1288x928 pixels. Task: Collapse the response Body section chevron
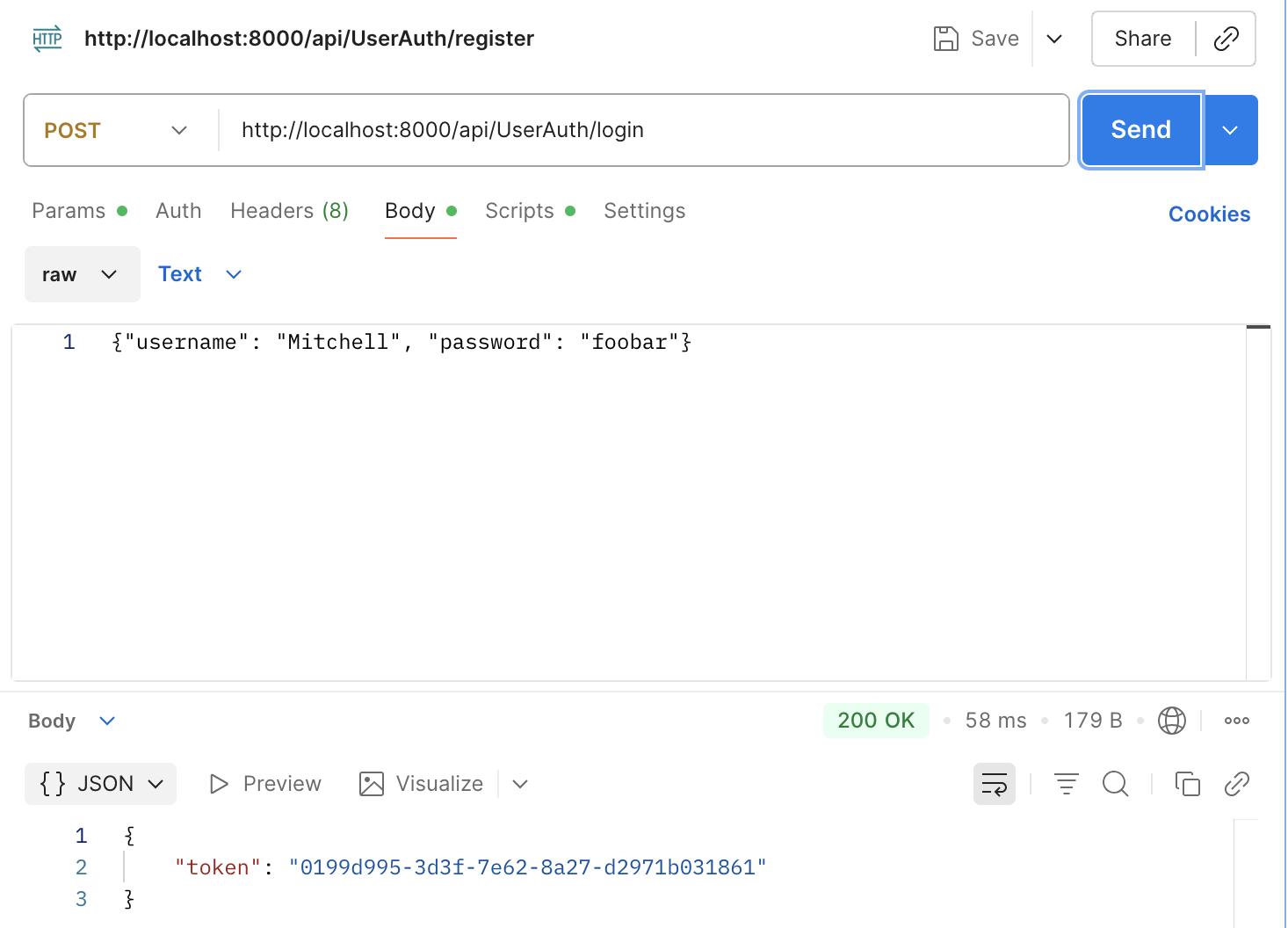[x=107, y=720]
